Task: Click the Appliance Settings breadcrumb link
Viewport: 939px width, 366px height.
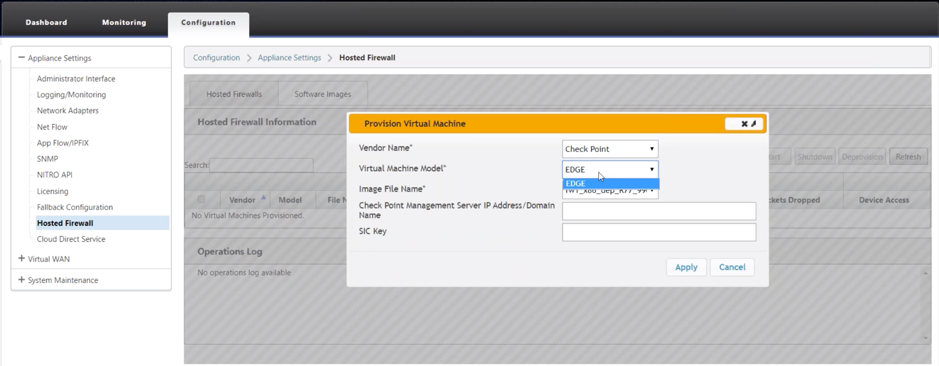Action: 289,58
